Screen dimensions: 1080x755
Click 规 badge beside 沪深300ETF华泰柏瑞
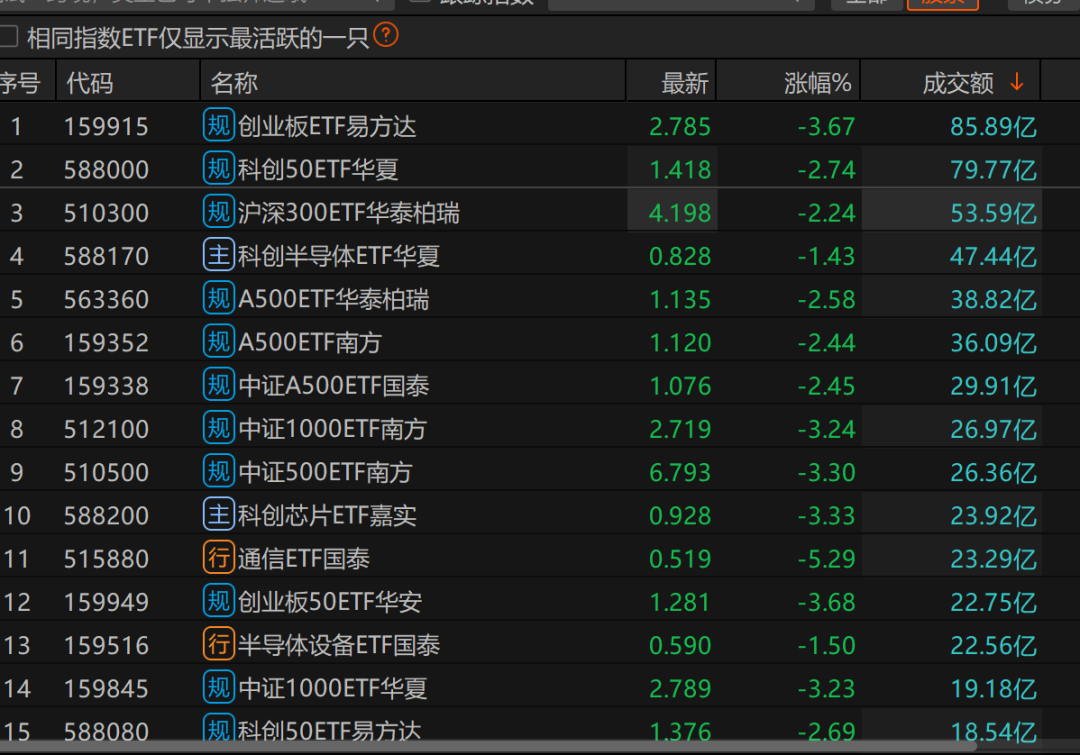point(219,211)
